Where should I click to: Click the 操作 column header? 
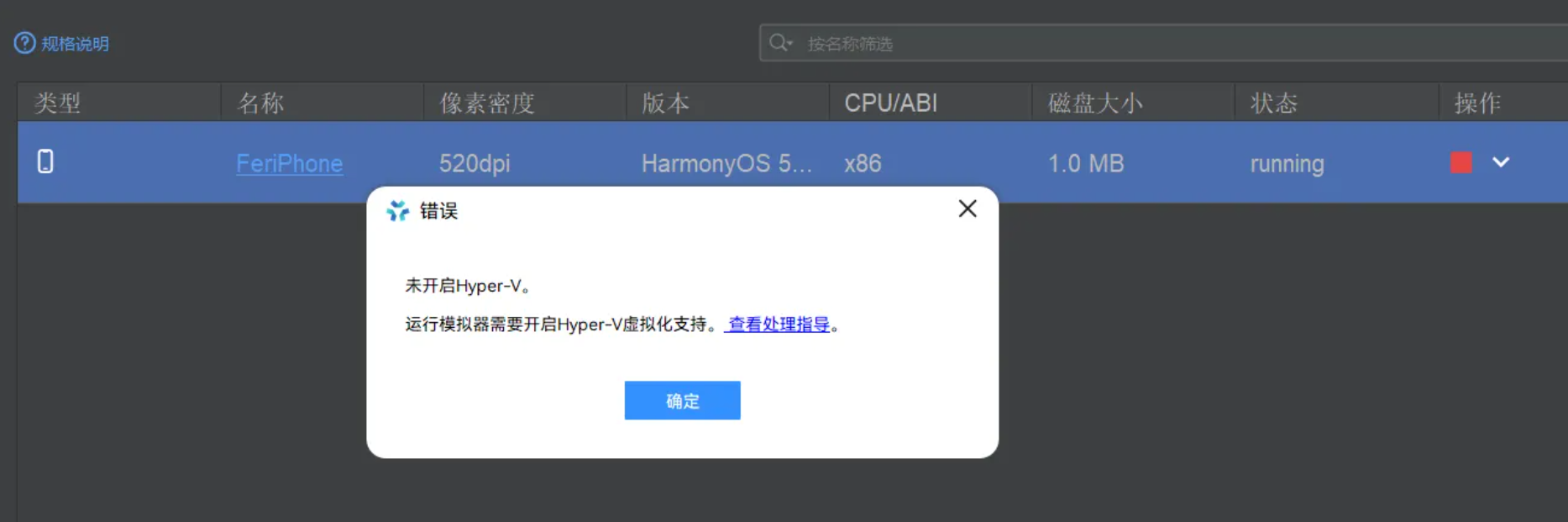pyautogui.click(x=1477, y=103)
